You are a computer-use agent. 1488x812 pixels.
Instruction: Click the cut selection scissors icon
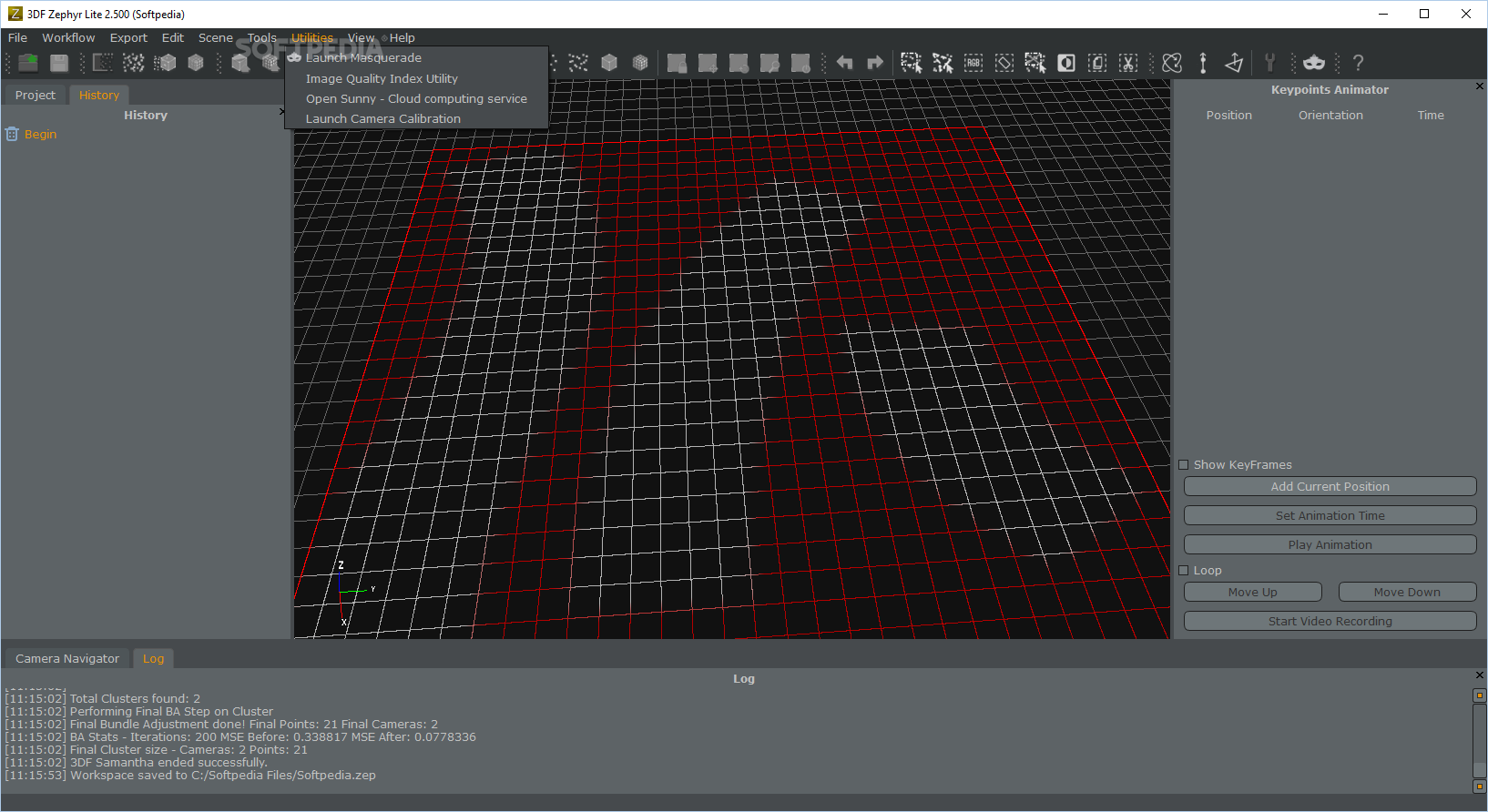(1128, 63)
